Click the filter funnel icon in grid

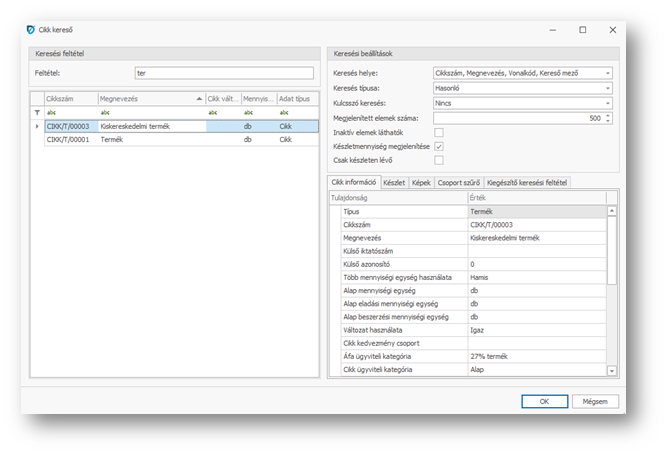[x=38, y=113]
